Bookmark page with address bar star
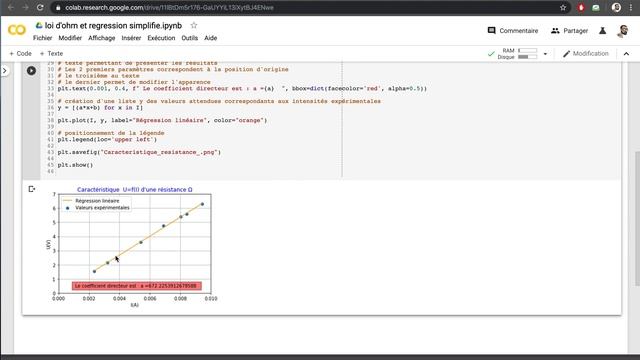Screen dimensions: 640x360 (563, 7)
